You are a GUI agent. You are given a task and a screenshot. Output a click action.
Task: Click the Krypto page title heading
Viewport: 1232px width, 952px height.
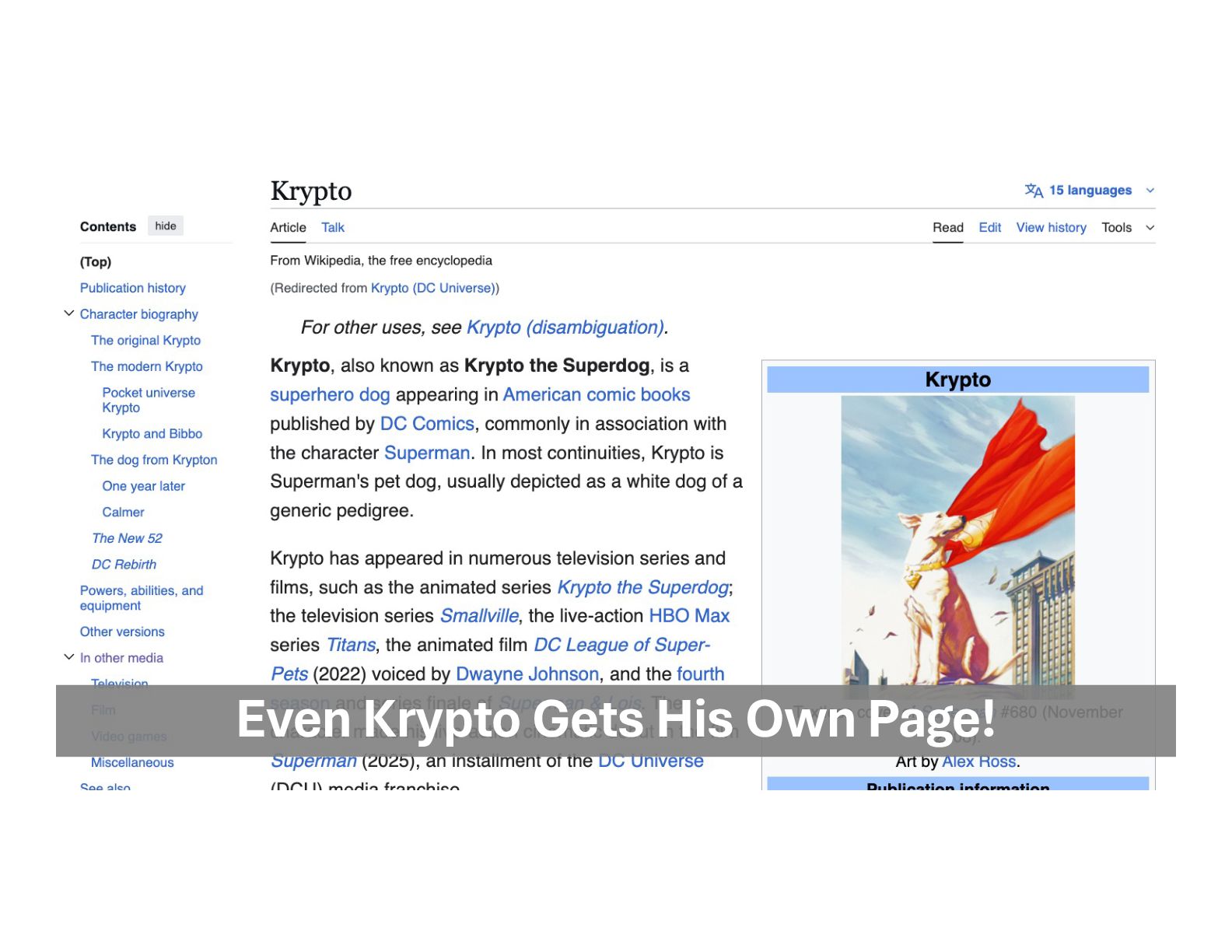[311, 191]
